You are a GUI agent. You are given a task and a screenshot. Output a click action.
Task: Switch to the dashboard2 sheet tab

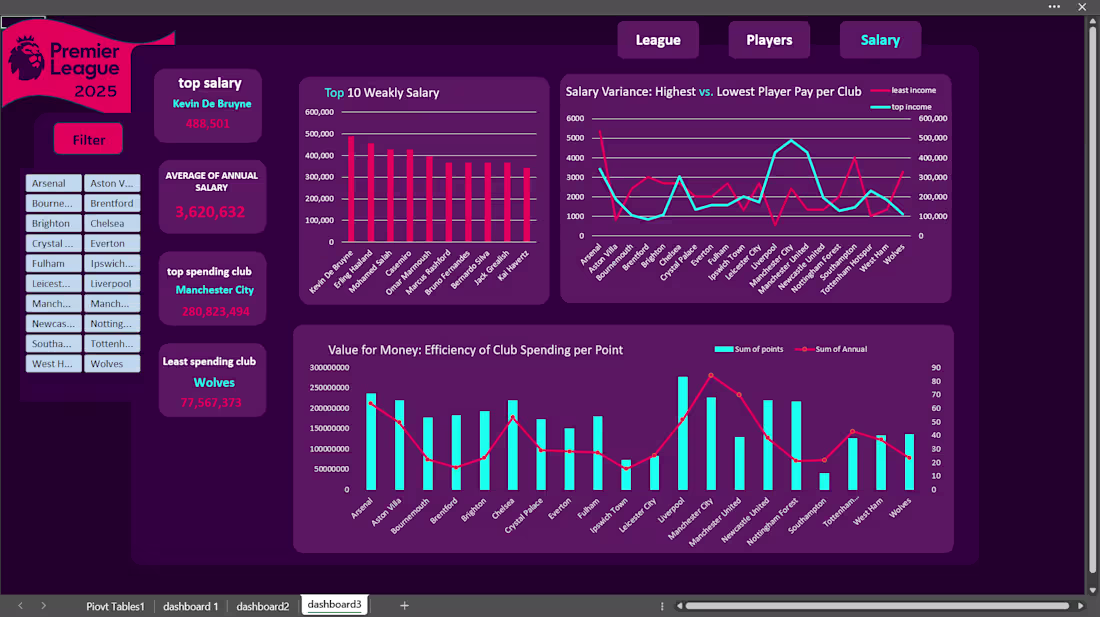pos(262,606)
